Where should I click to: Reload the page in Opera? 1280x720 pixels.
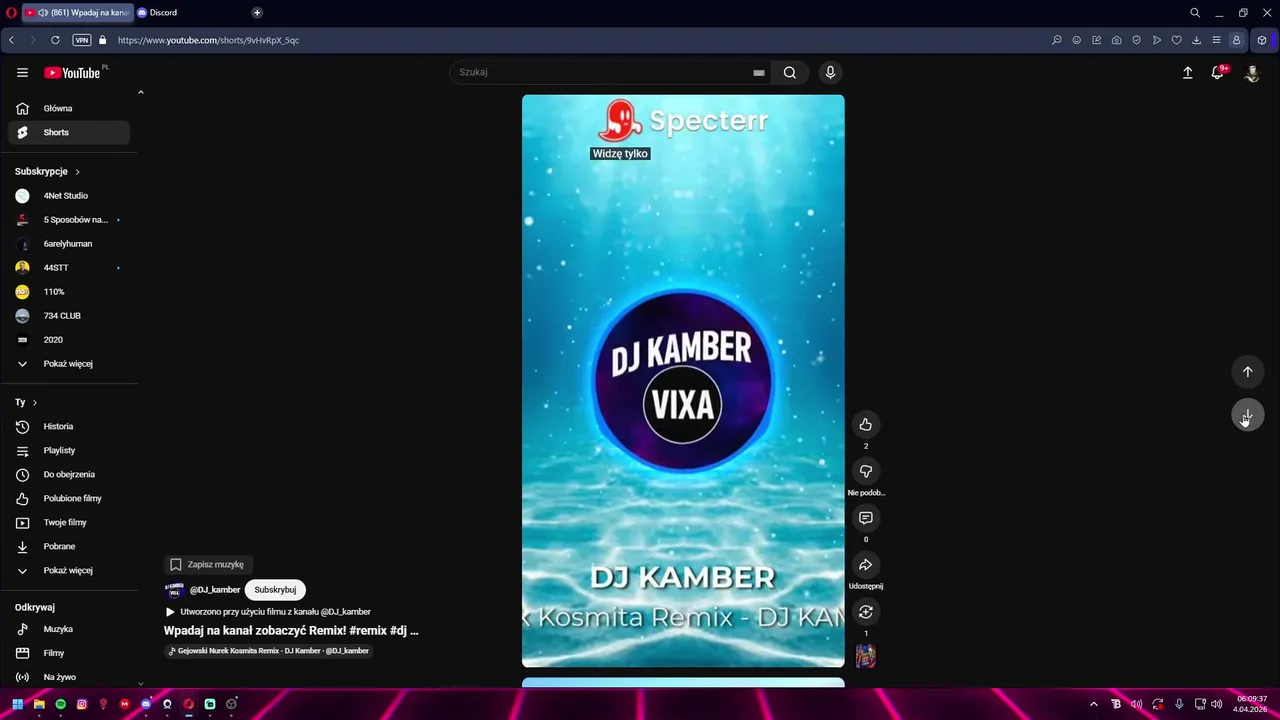tap(55, 40)
